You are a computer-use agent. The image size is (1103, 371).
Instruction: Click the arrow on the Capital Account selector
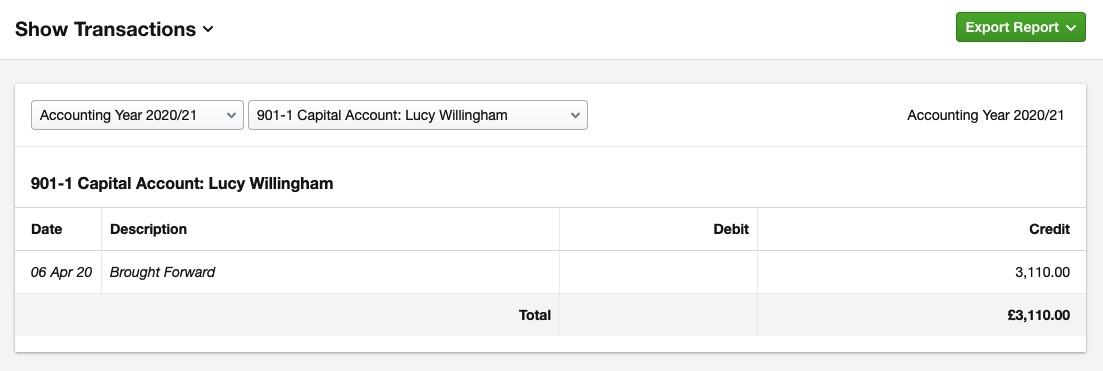point(575,115)
